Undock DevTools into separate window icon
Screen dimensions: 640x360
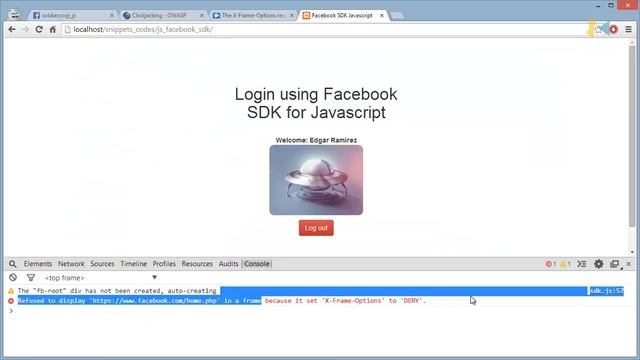tap(615, 264)
